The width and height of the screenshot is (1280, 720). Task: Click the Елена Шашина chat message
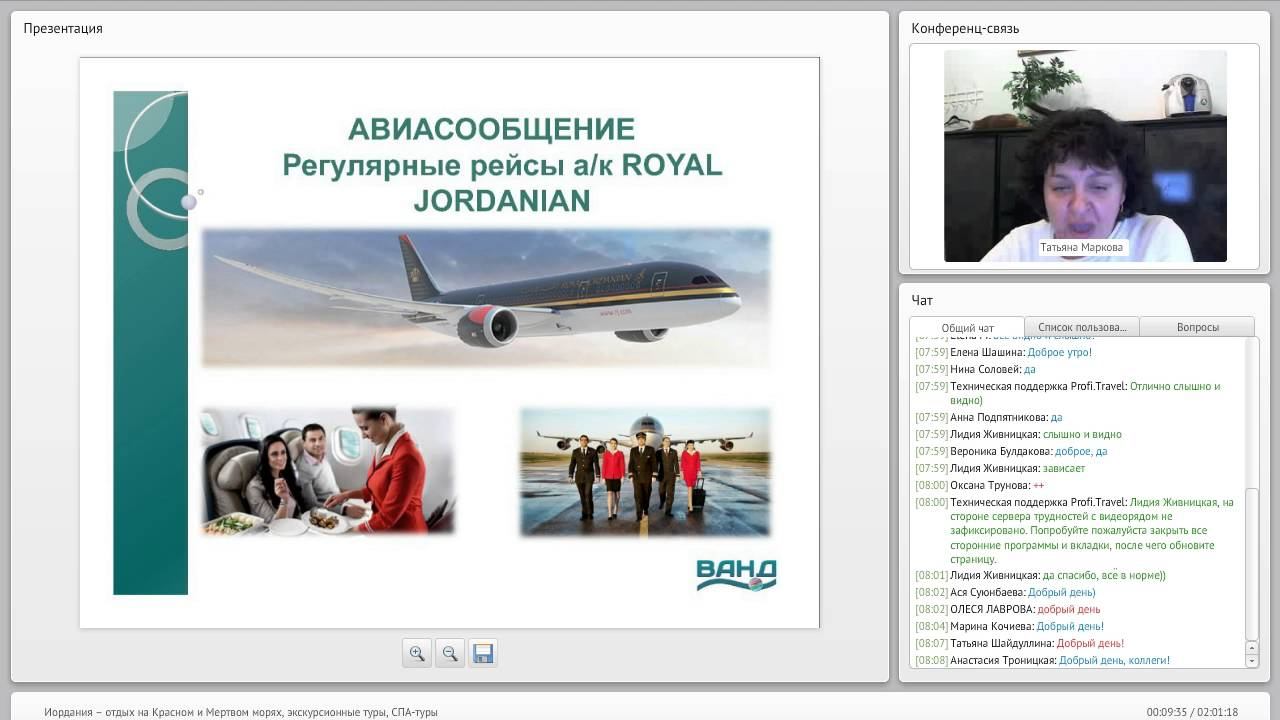1003,352
